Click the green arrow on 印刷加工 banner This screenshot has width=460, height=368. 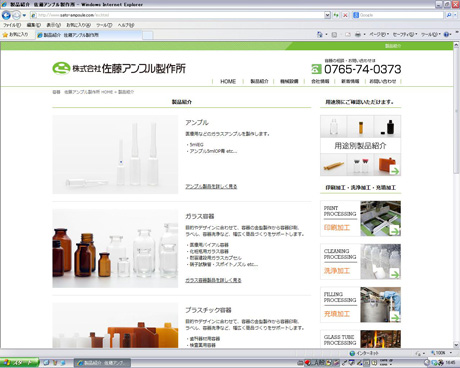tap(395, 231)
